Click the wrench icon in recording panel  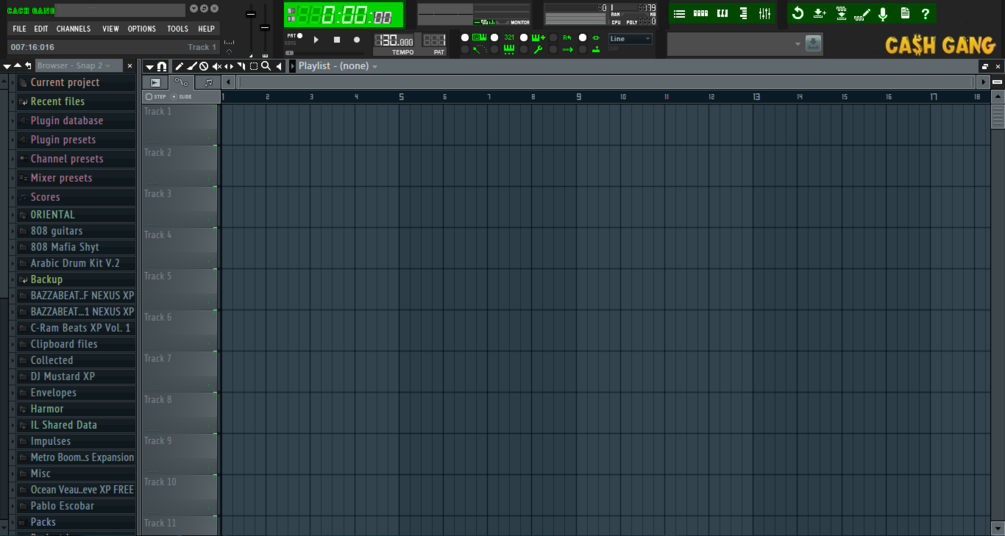coord(538,49)
